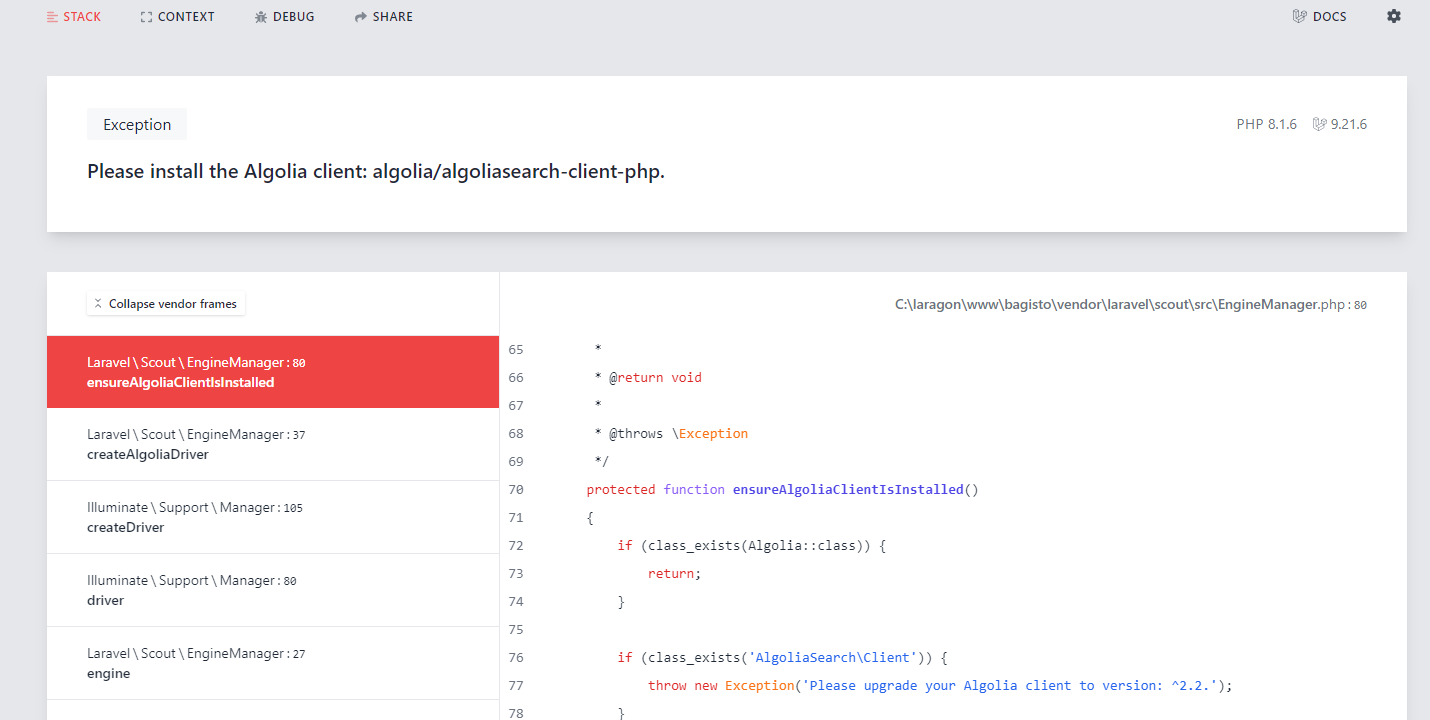
Task: Click the Laravel logo beside DOCS
Action: [x=1299, y=17]
